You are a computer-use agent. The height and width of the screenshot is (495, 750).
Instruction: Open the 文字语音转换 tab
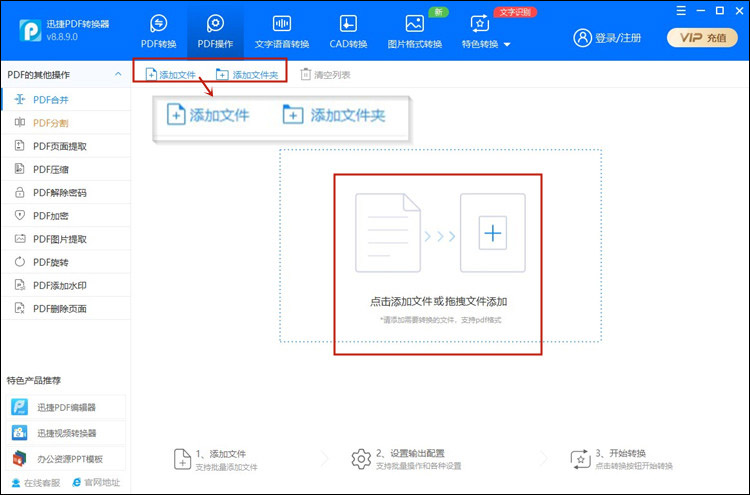[x=282, y=32]
